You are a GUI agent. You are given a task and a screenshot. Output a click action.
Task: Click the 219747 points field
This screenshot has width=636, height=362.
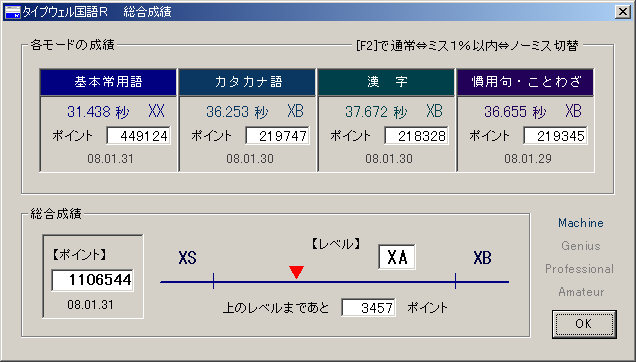(x=277, y=136)
